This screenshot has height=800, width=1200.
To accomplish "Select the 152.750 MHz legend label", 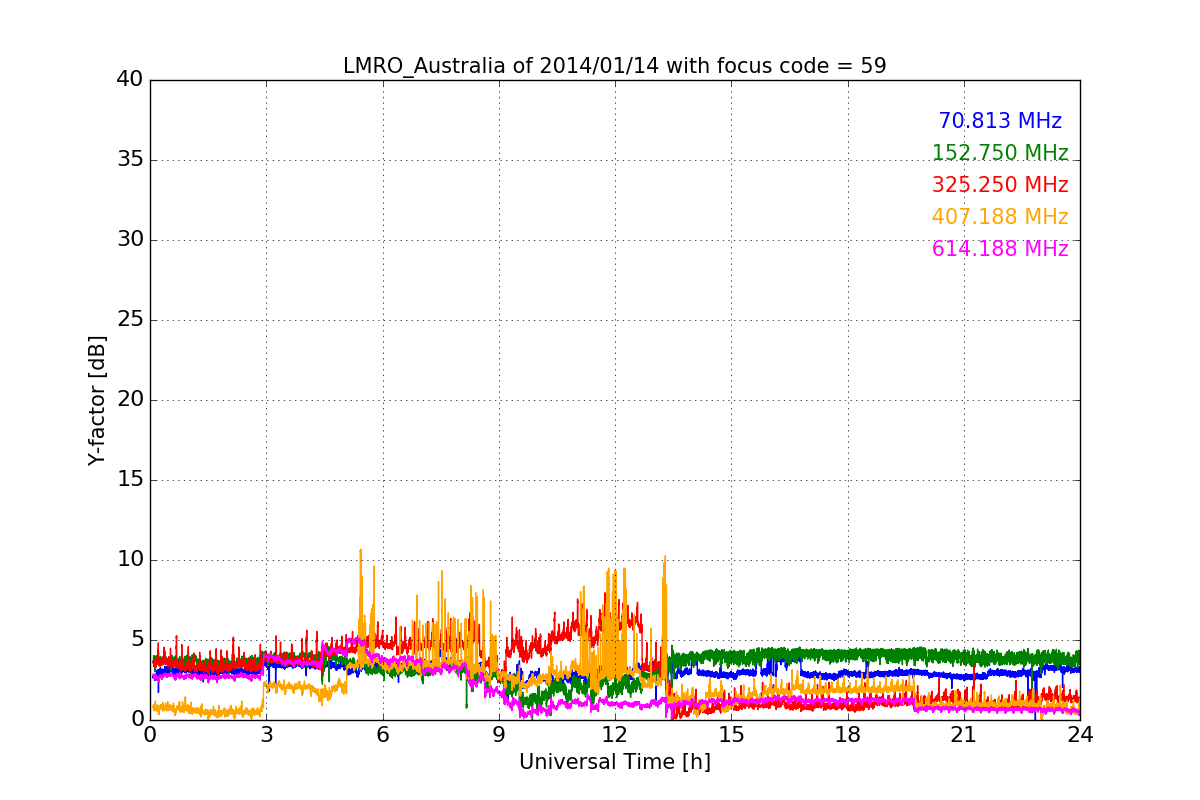I will coord(1000,153).
